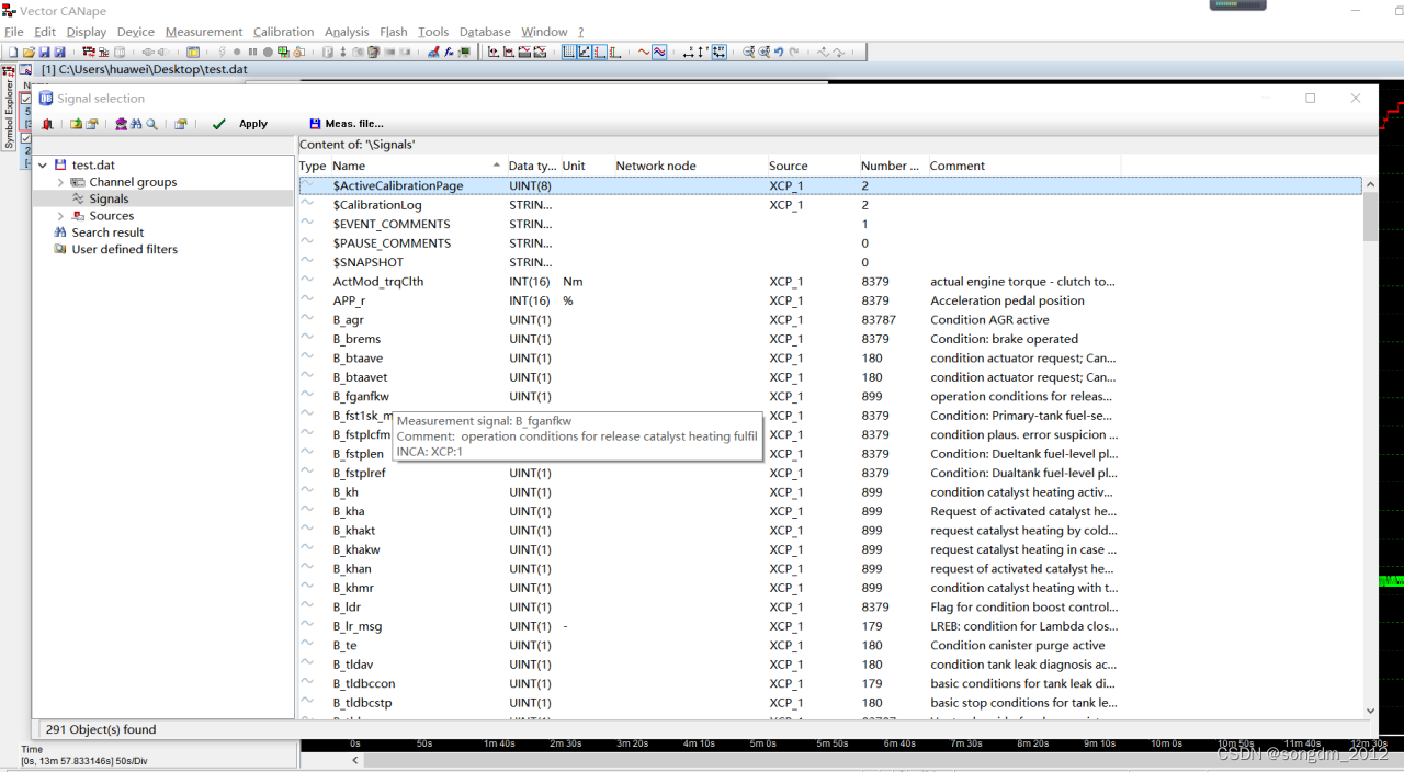The image size is (1404, 773).
Task: Select the B_lr_msg signal row
Action: [x=830, y=626]
